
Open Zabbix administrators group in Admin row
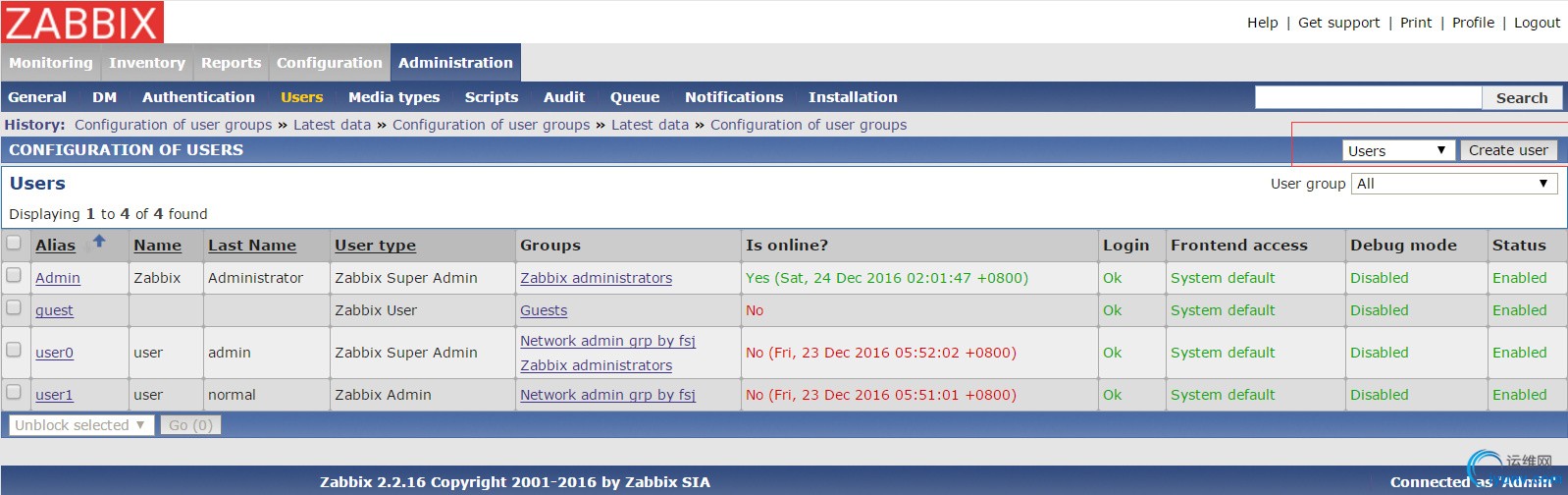(596, 278)
